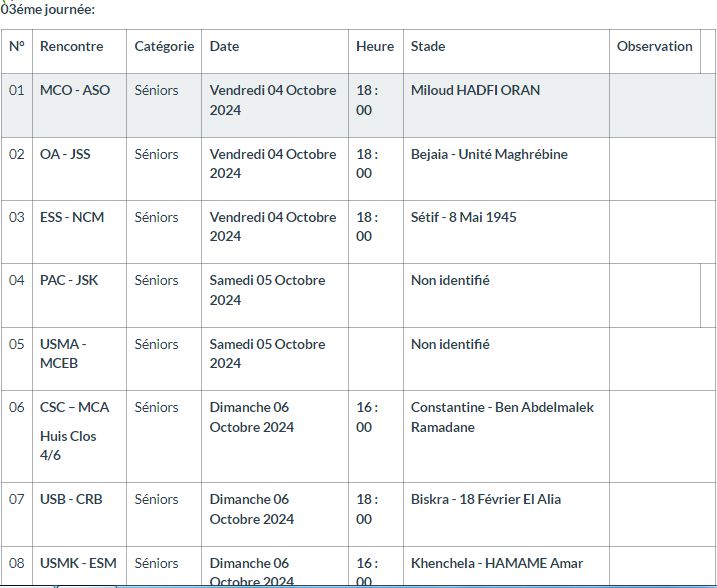This screenshot has height=588, width=717.
Task: Click the Observation column header
Action: 654,46
